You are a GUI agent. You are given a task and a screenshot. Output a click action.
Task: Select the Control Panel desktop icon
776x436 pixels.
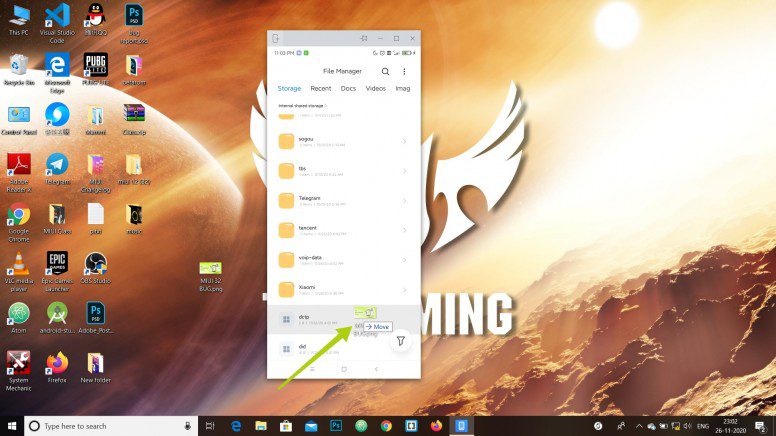19,120
